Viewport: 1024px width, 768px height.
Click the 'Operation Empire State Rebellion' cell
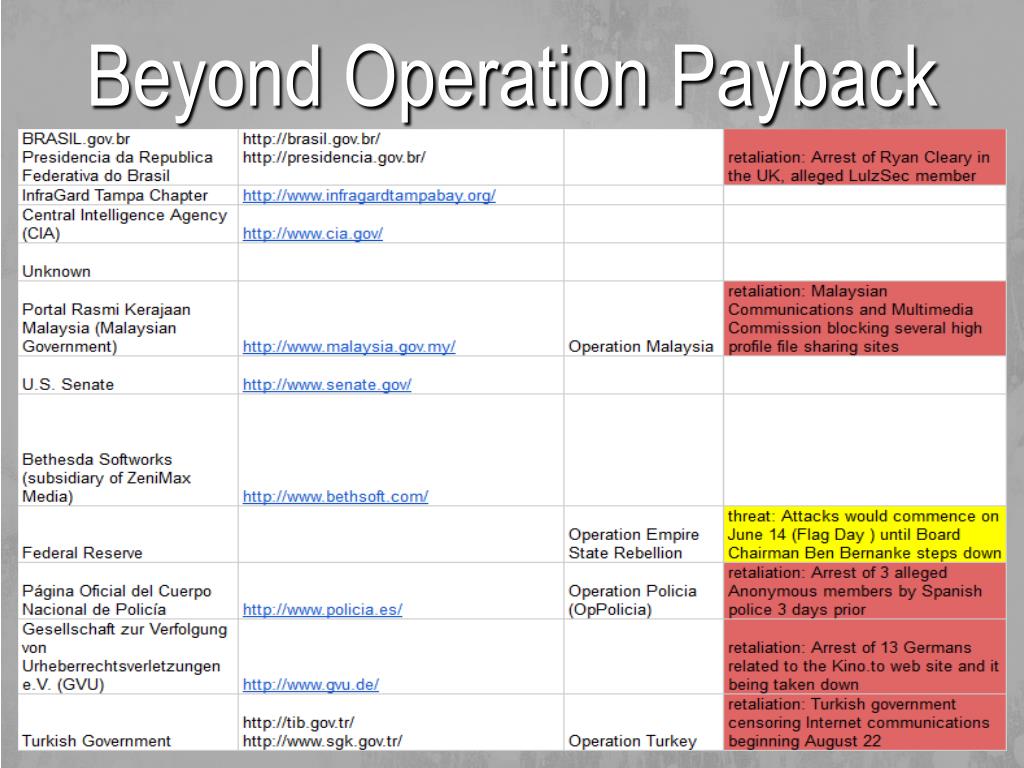pos(644,534)
